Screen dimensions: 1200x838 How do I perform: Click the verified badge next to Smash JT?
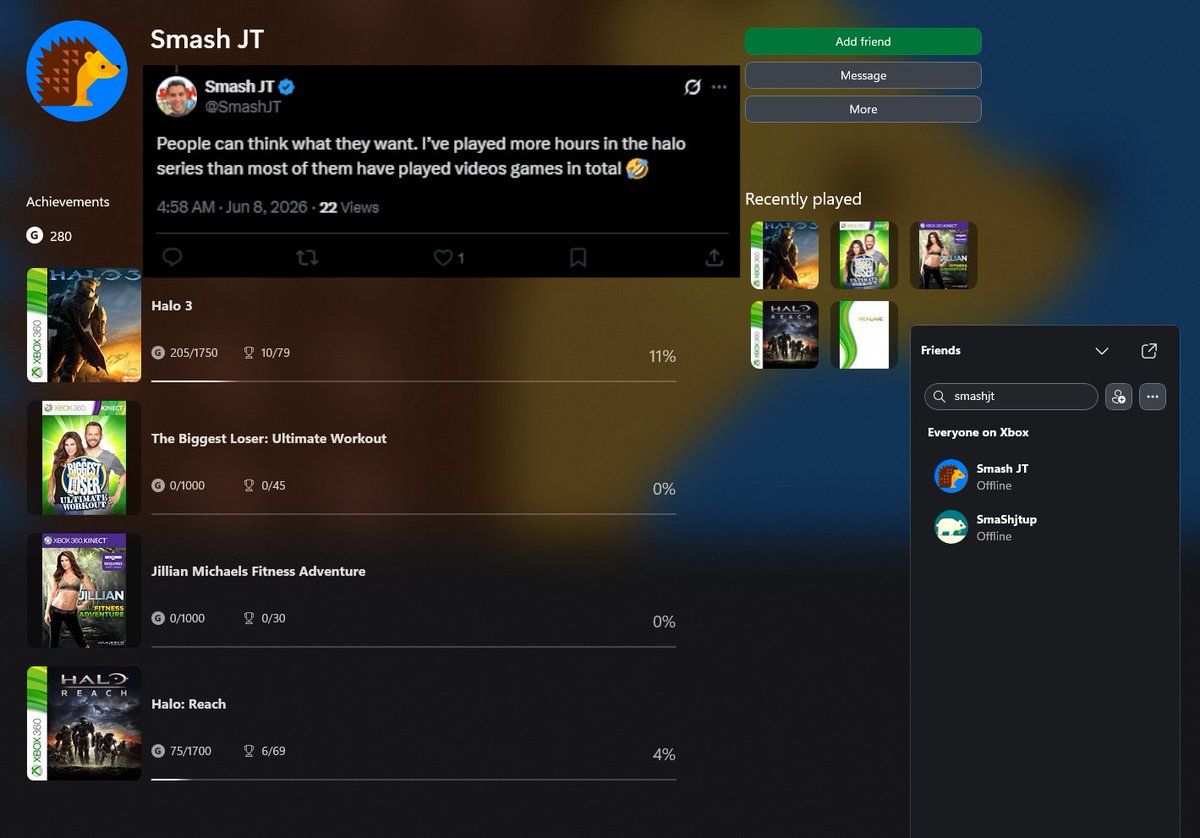[286, 86]
